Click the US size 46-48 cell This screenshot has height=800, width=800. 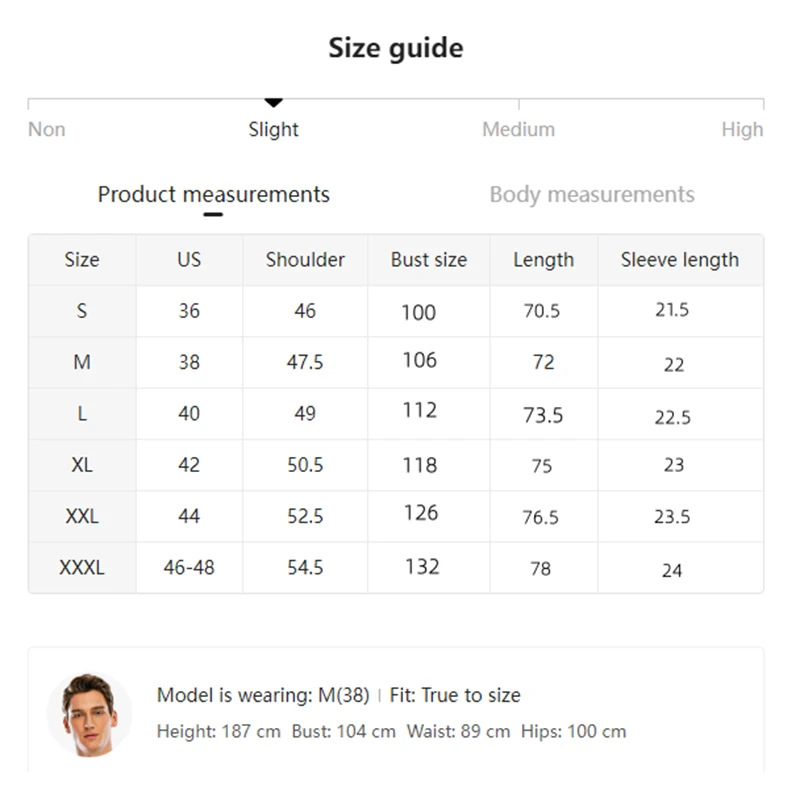tap(189, 567)
